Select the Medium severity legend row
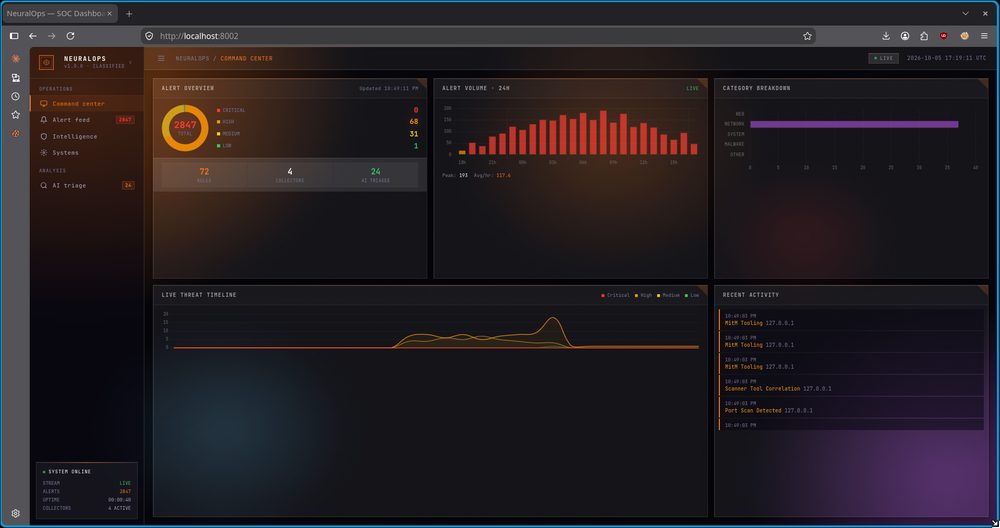Screen dimensions: 1000x528 [318, 134]
